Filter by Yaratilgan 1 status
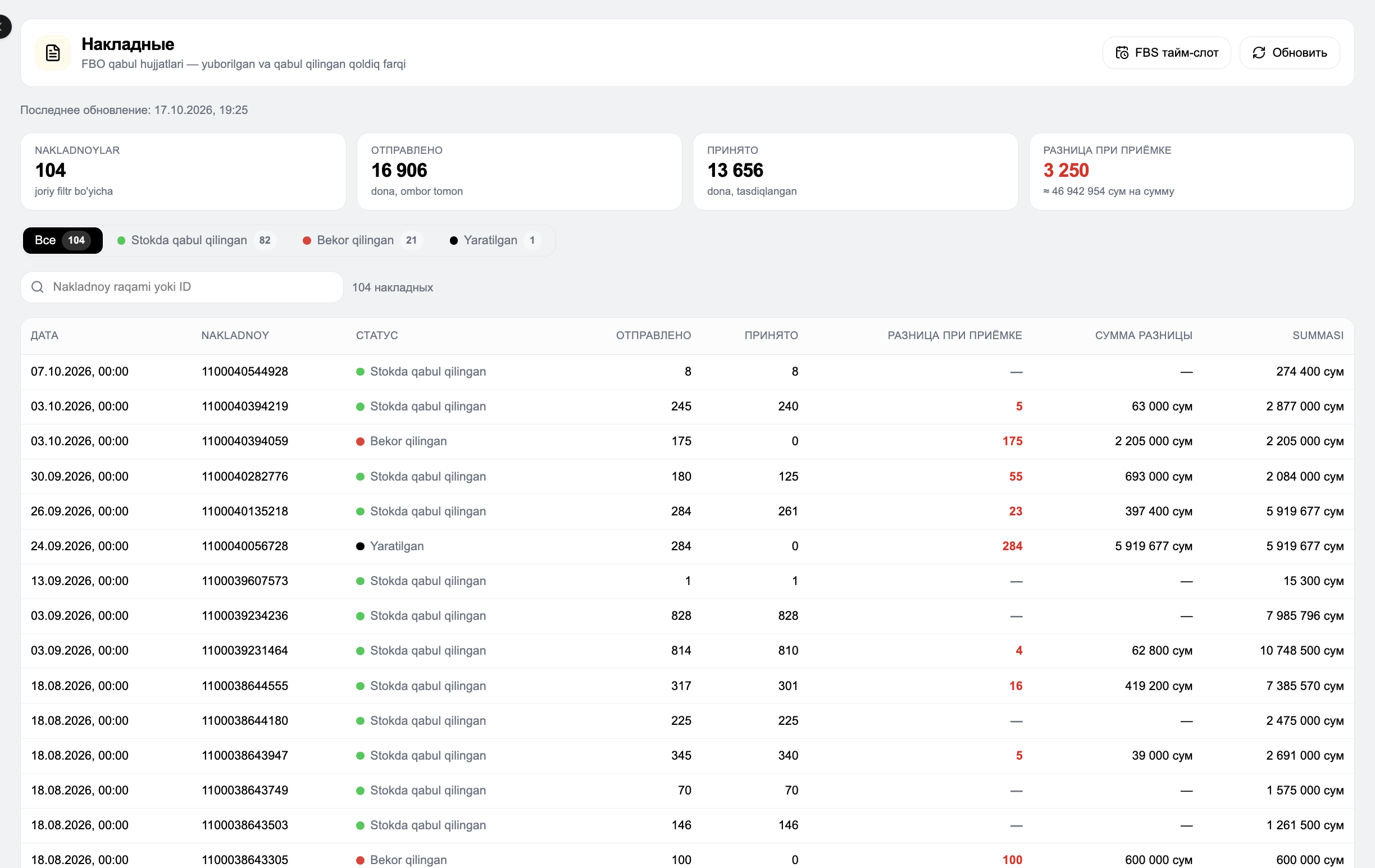This screenshot has width=1375, height=868. pyautogui.click(x=494, y=240)
